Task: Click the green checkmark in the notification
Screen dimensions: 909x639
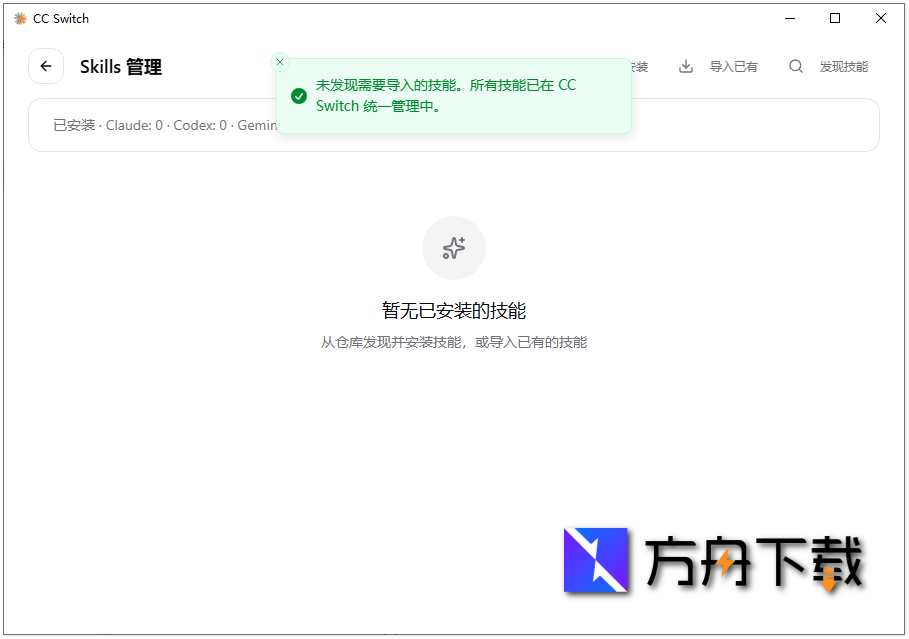Action: tap(298, 96)
